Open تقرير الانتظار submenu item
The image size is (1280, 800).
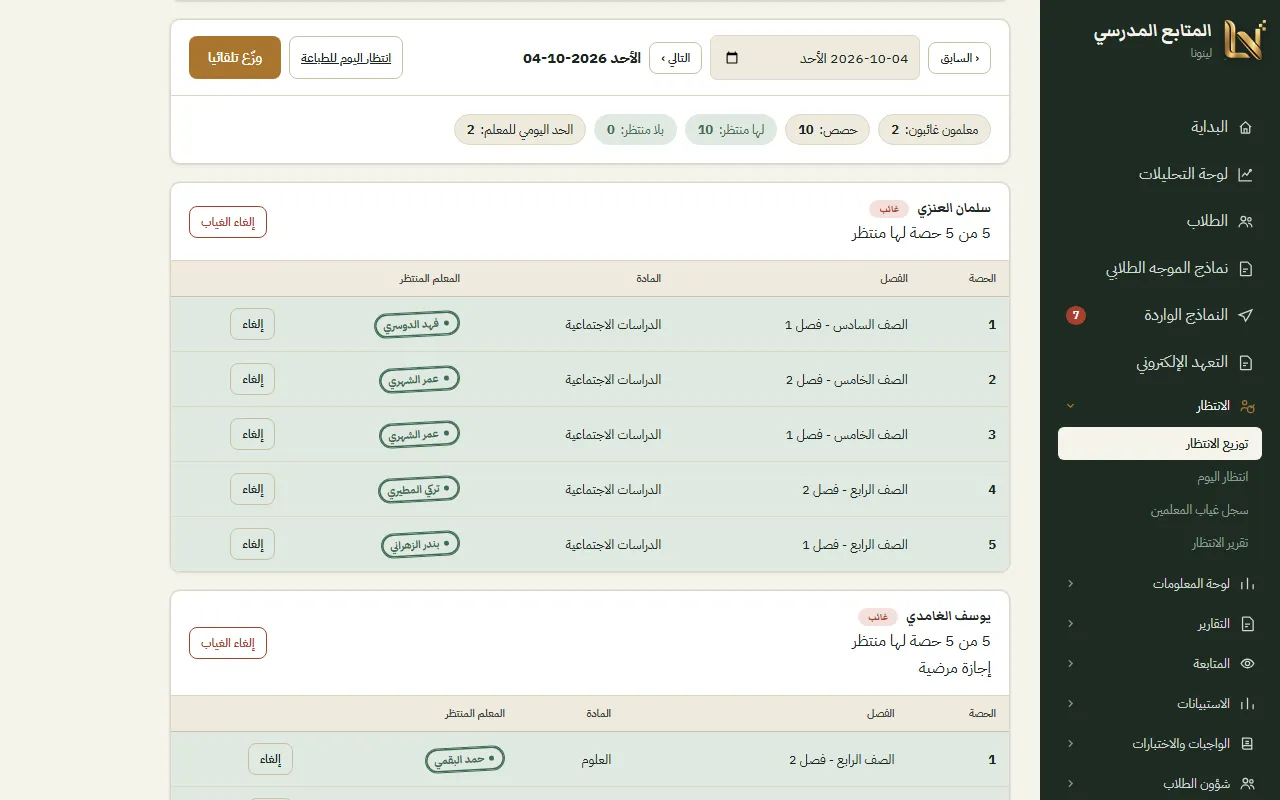point(1160,543)
